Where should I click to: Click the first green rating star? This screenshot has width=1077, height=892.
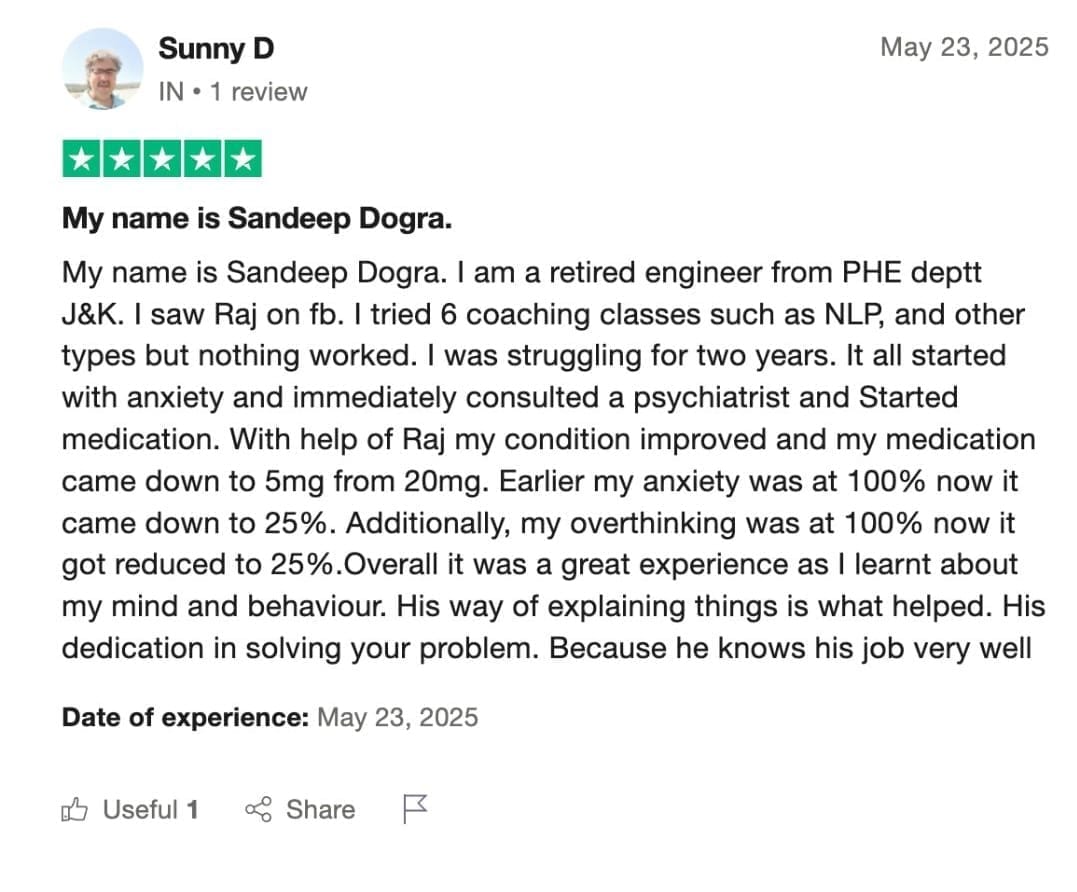tap(81, 159)
